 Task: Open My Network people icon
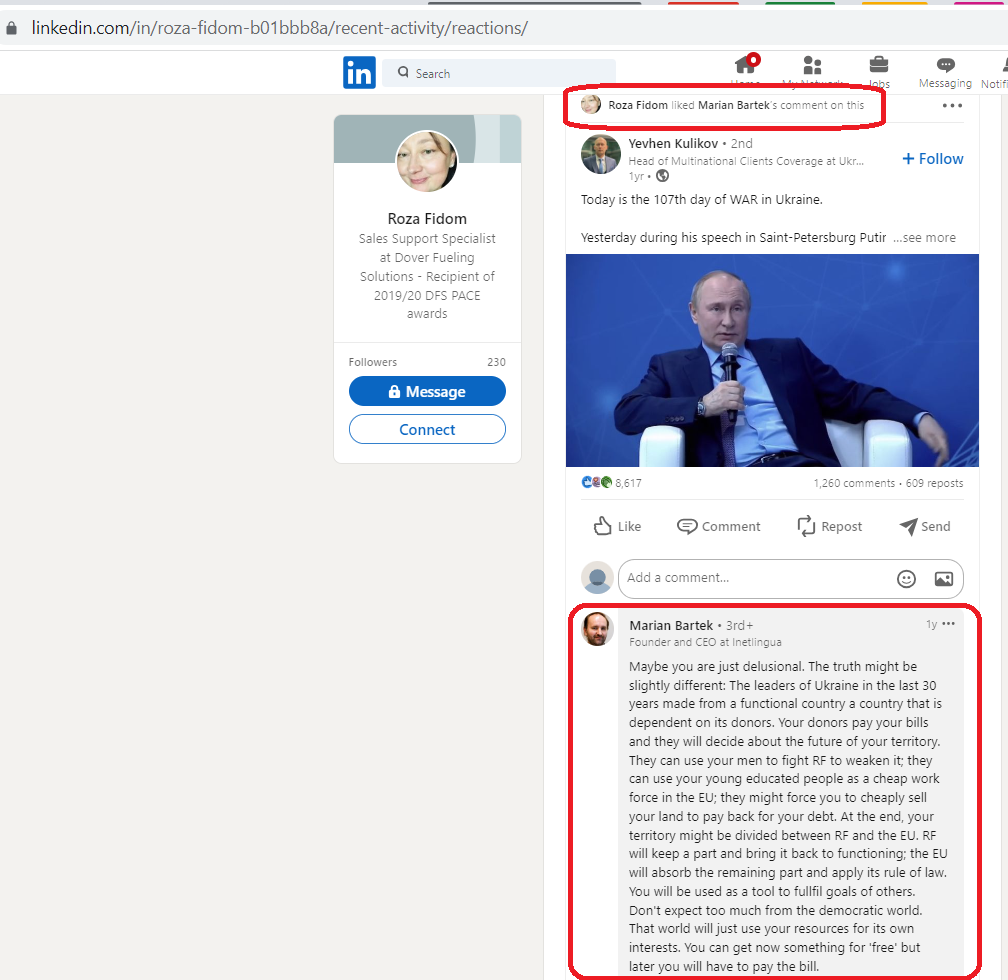[812, 65]
